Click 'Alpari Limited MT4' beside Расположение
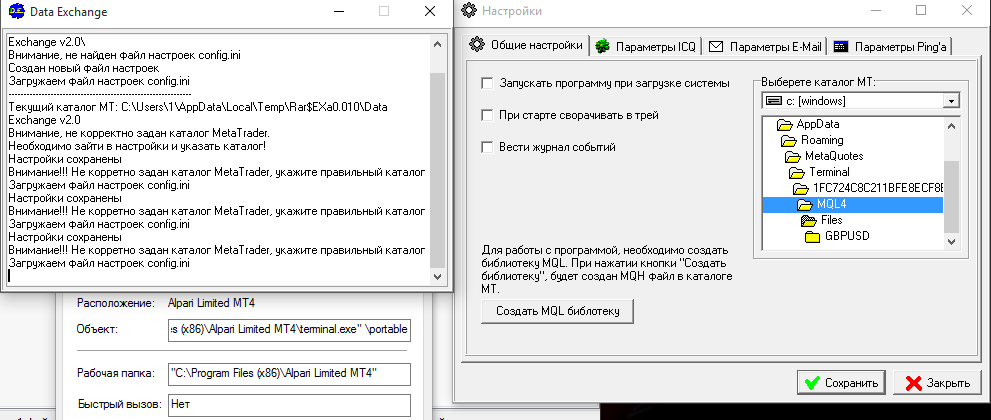Viewport: 991px width, 420px height. click(211, 303)
